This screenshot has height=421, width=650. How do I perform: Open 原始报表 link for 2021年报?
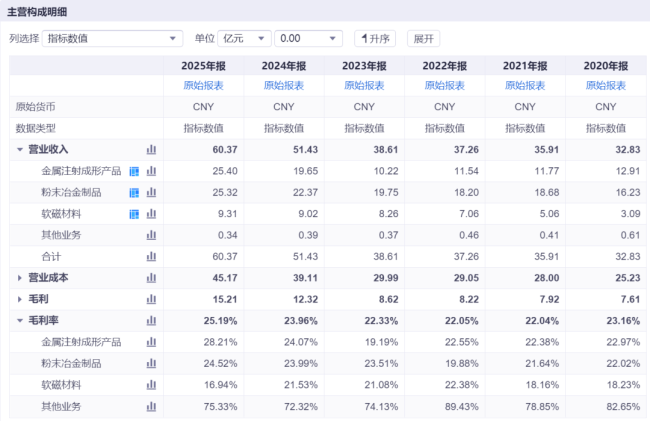point(525,86)
